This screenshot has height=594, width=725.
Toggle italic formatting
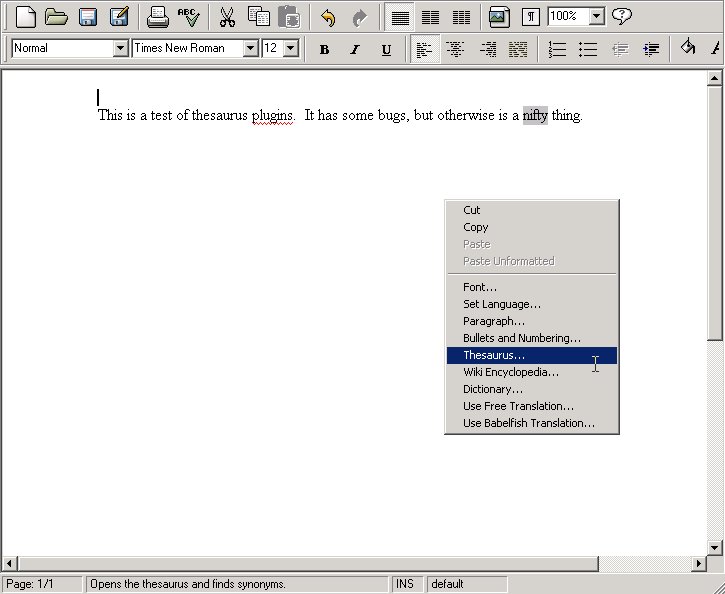click(x=354, y=49)
